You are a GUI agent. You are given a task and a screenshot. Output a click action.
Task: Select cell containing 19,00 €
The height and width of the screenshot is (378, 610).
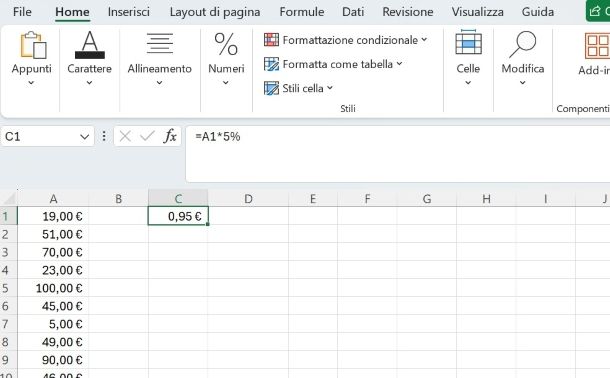tap(53, 216)
